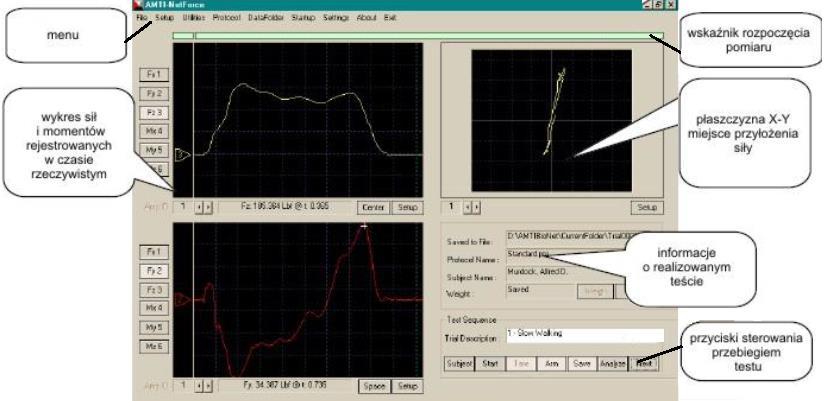825x401 pixels.
Task: Open the File menu
Action: [142, 17]
